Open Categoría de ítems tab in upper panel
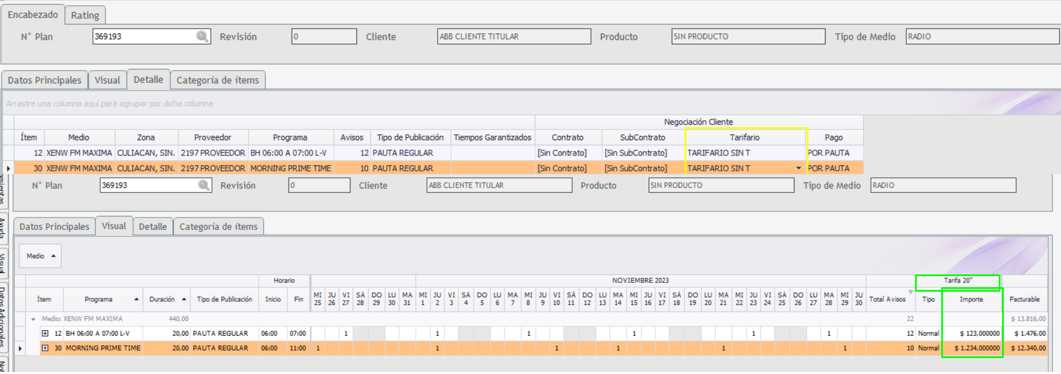The width and height of the screenshot is (1061, 374). 218,80
